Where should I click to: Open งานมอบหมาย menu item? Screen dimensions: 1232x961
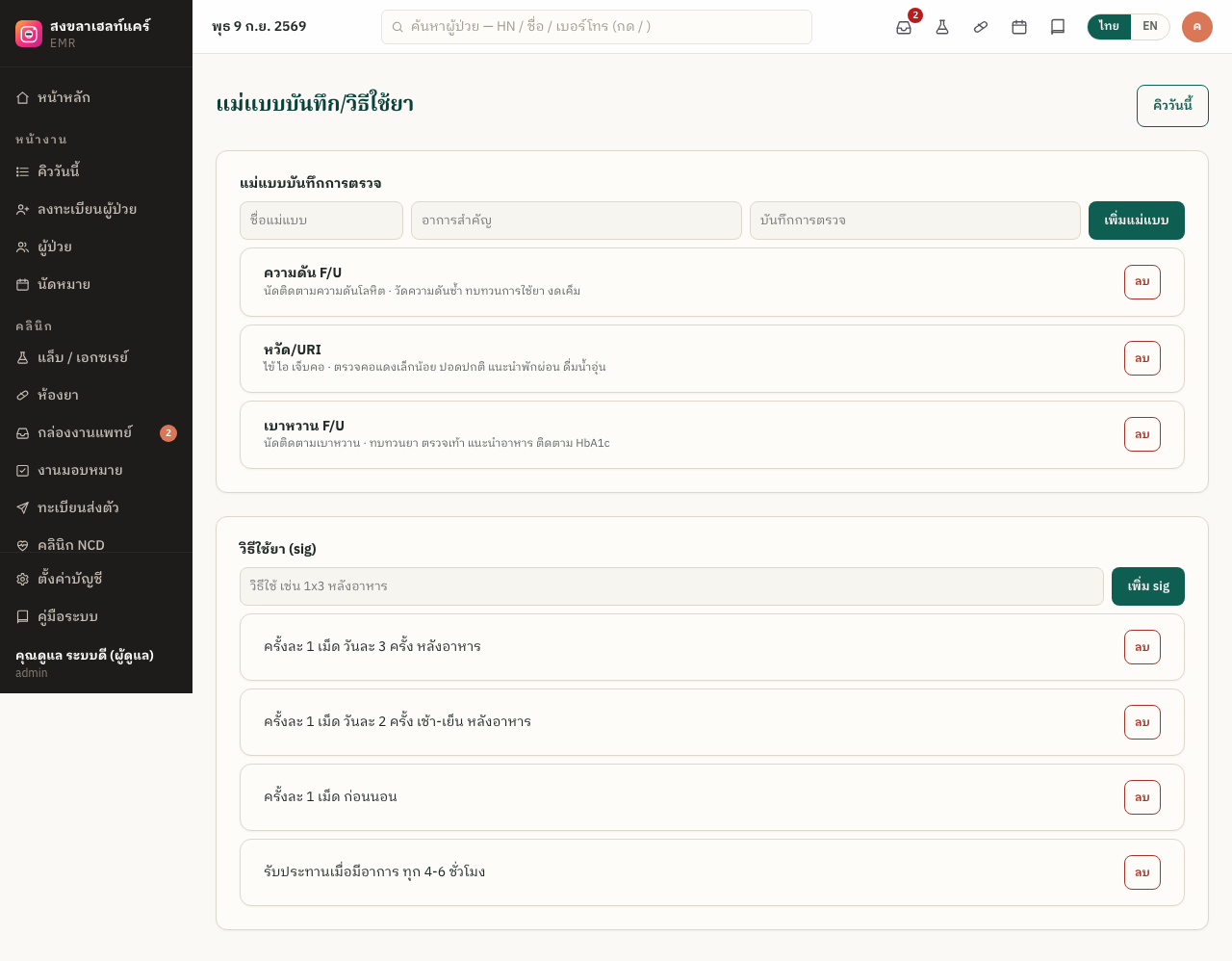point(96,470)
